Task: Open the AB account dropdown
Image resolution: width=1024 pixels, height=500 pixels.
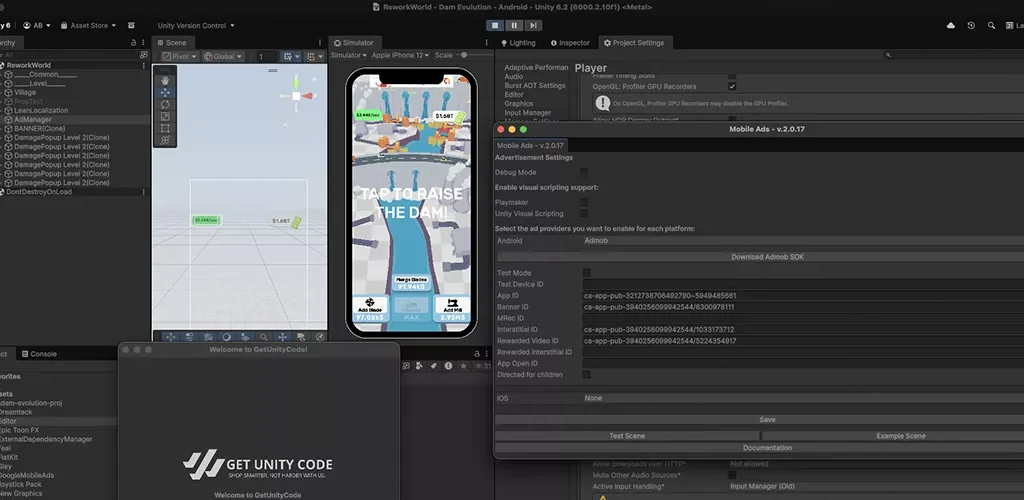Action: [37, 25]
